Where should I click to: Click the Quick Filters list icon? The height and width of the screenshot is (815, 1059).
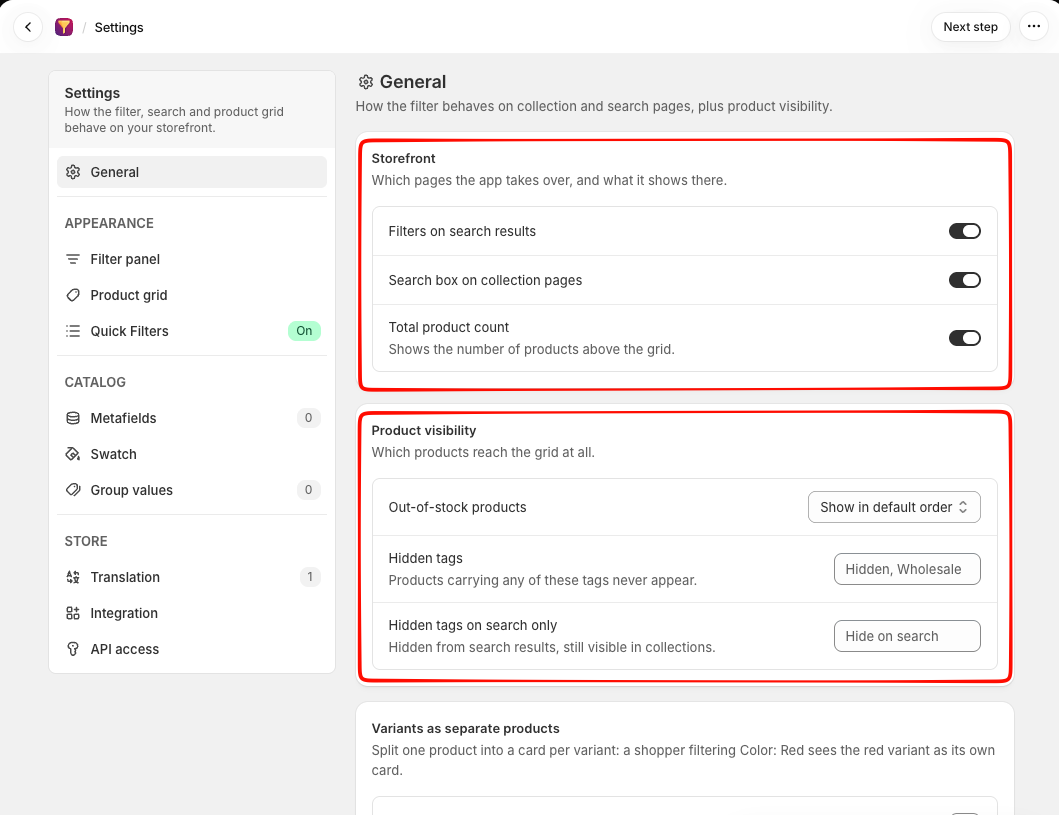(73, 331)
